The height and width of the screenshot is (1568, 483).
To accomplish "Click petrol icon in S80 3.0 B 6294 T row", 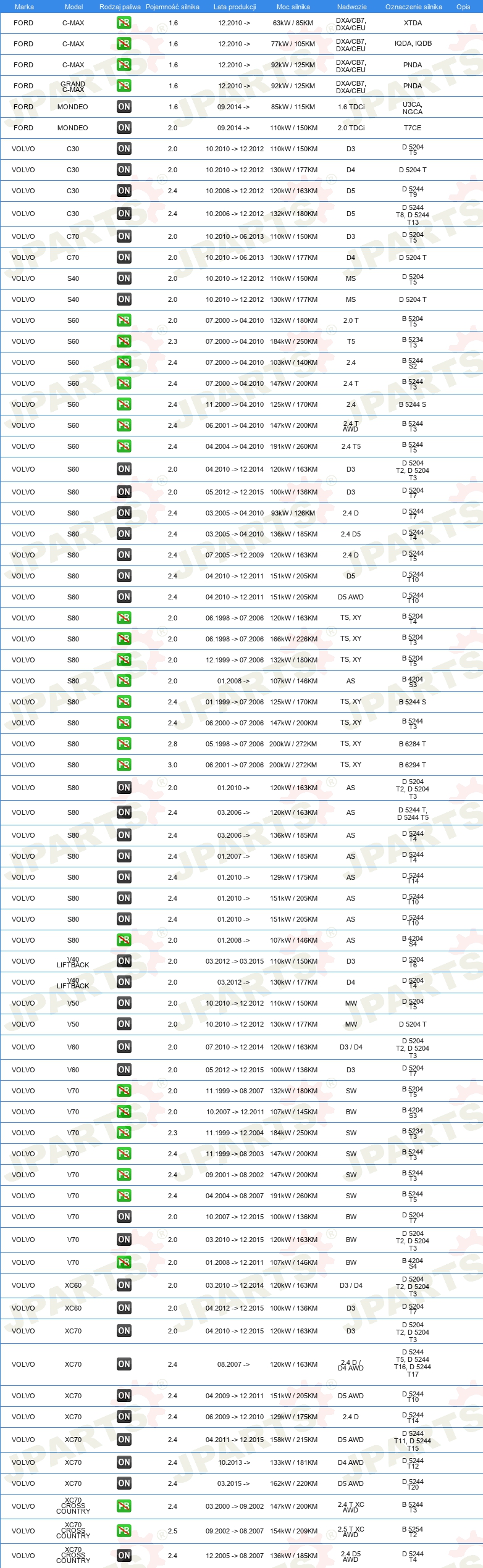I will pyautogui.click(x=124, y=765).
